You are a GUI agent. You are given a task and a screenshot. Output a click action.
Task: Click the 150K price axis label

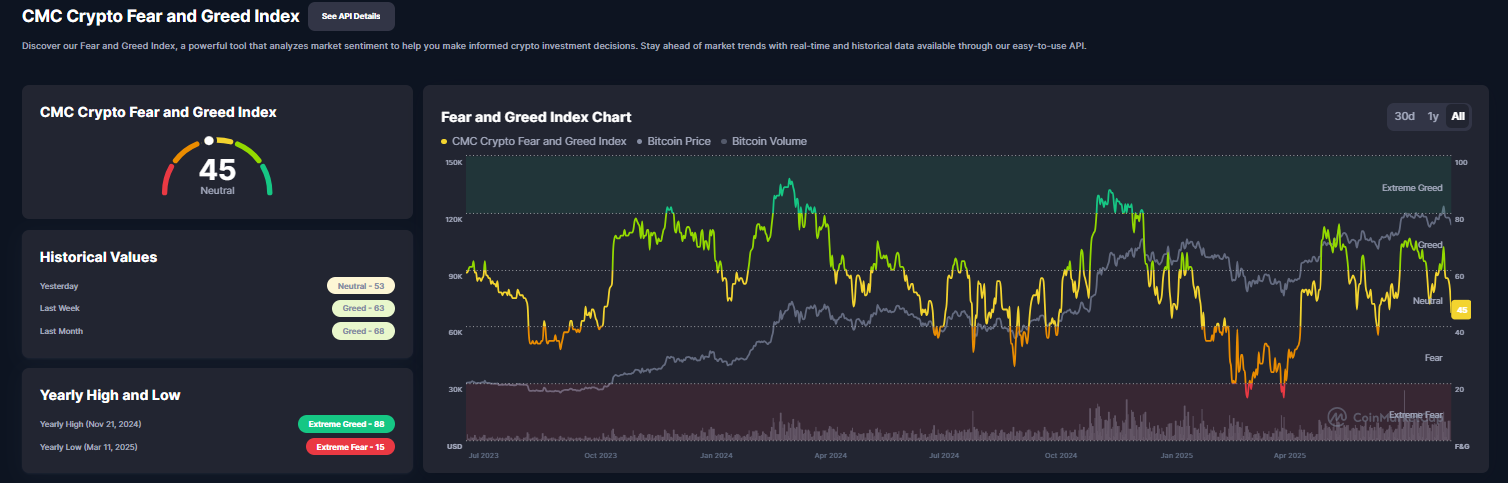tap(453, 163)
